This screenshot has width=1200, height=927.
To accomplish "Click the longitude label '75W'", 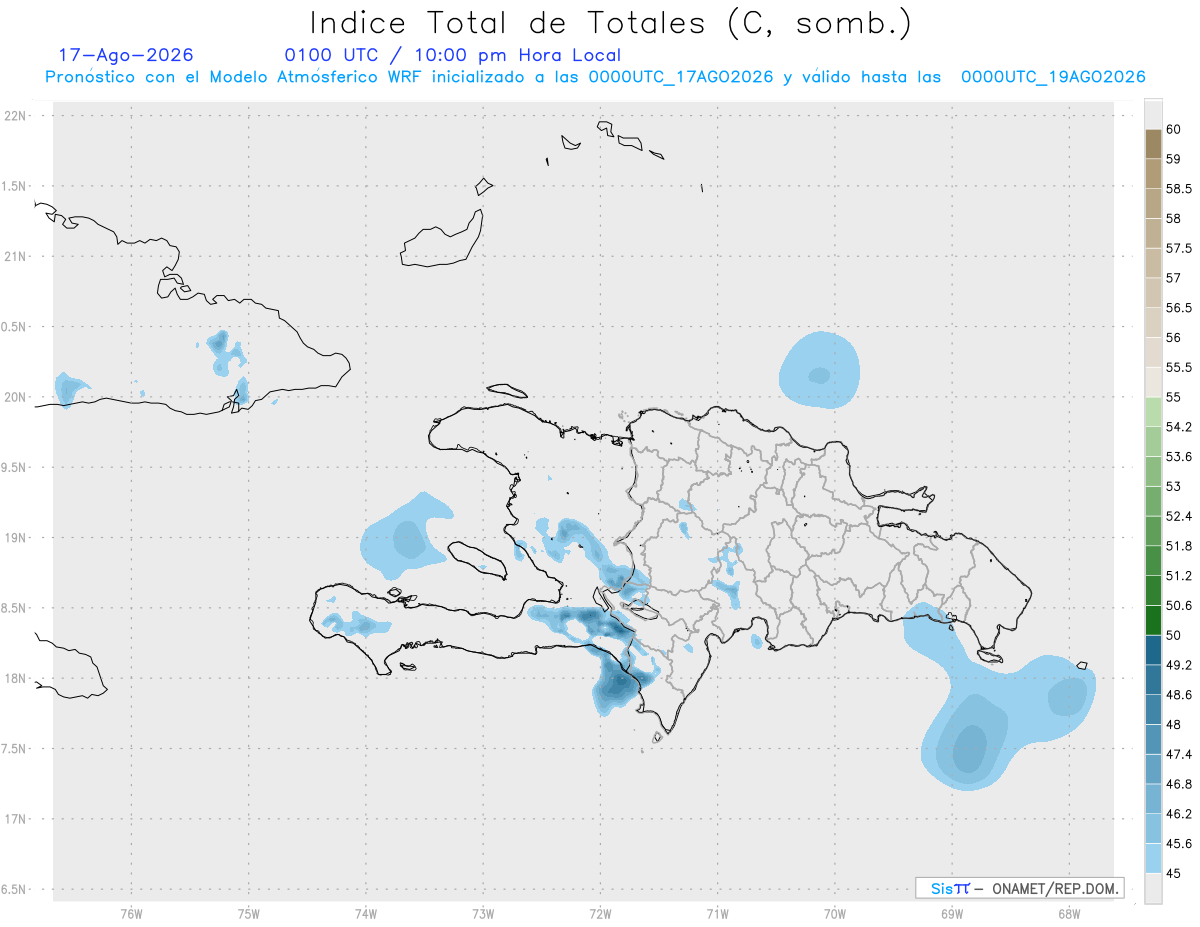I will coord(248,913).
